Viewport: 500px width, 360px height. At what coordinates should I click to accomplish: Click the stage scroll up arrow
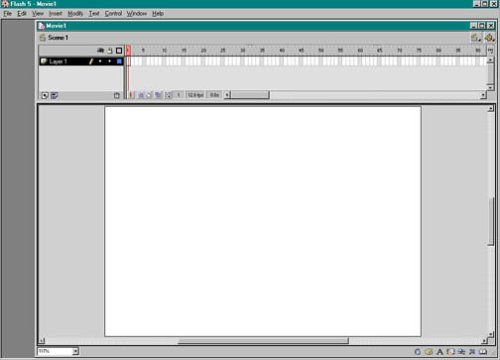click(x=491, y=109)
